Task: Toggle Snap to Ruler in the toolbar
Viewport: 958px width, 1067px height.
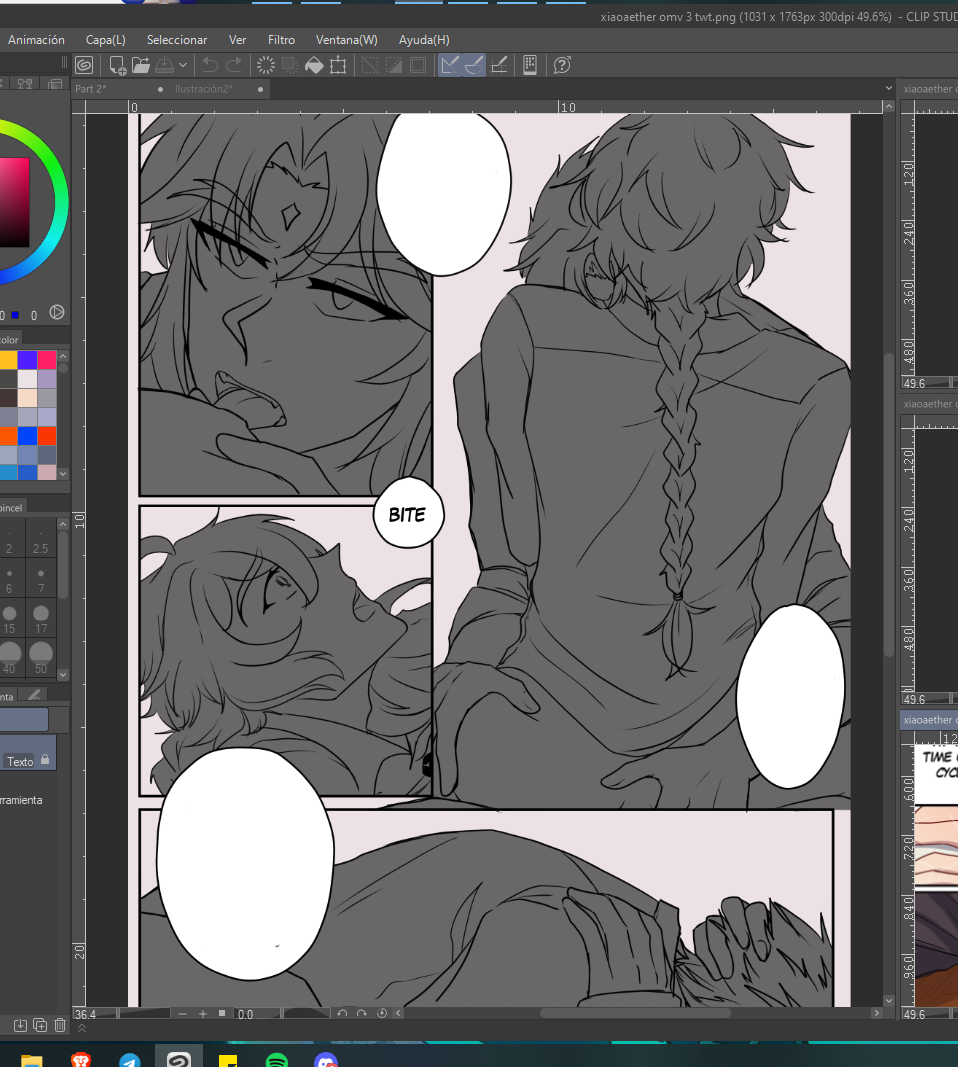Action: point(450,65)
